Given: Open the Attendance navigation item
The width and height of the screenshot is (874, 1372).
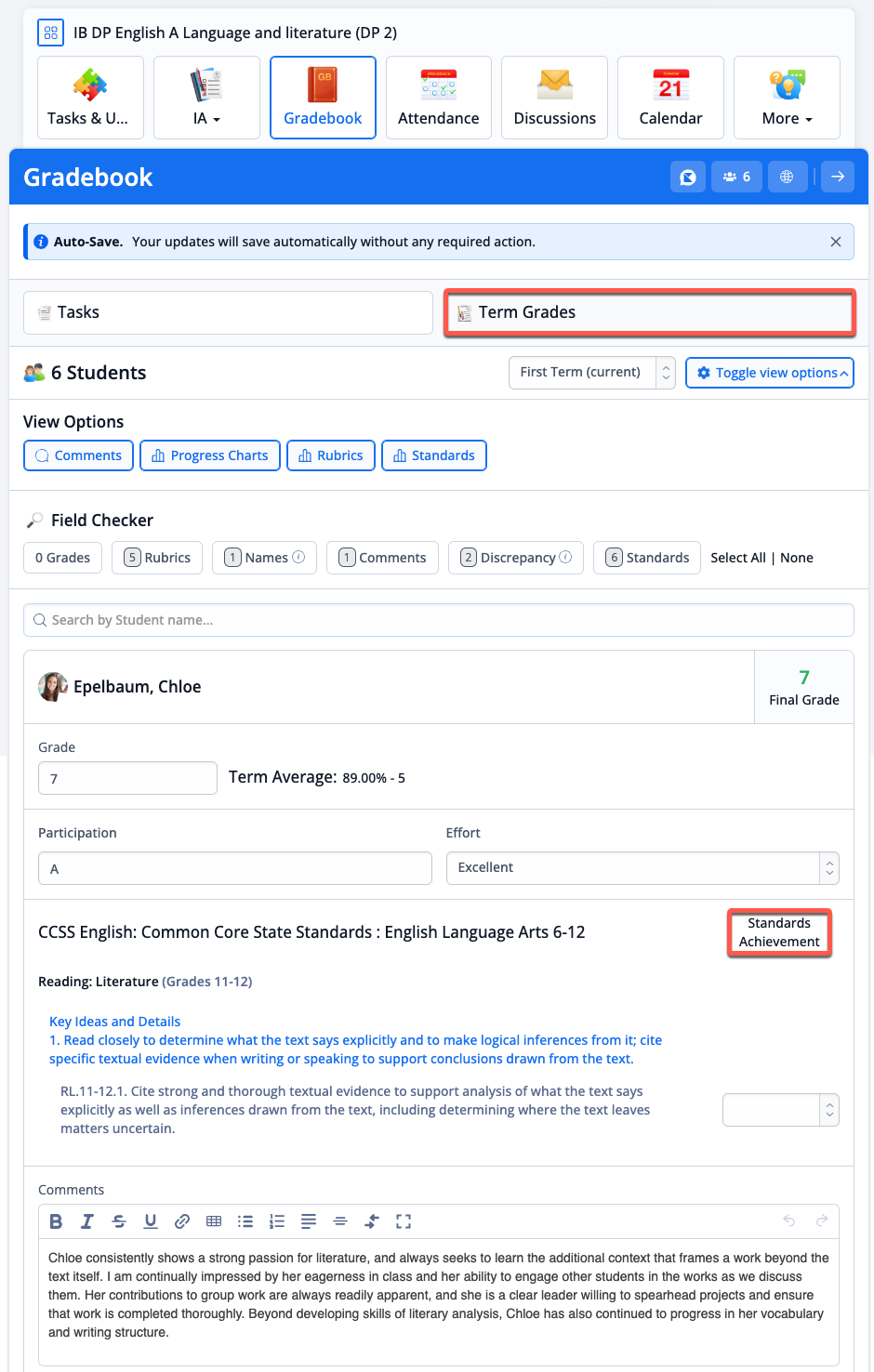Looking at the screenshot, I should pos(438,98).
